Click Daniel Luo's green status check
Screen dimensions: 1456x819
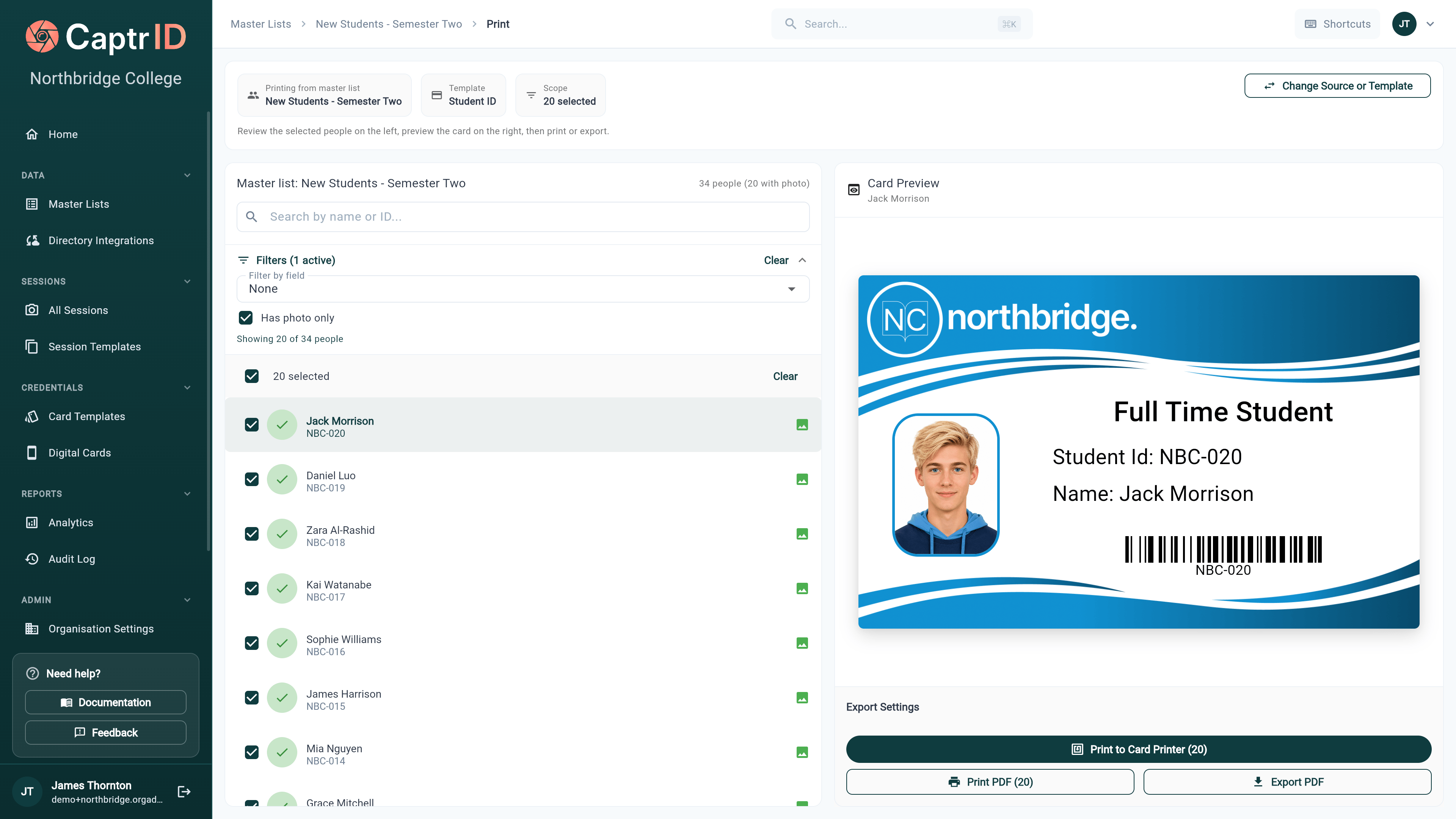(282, 479)
